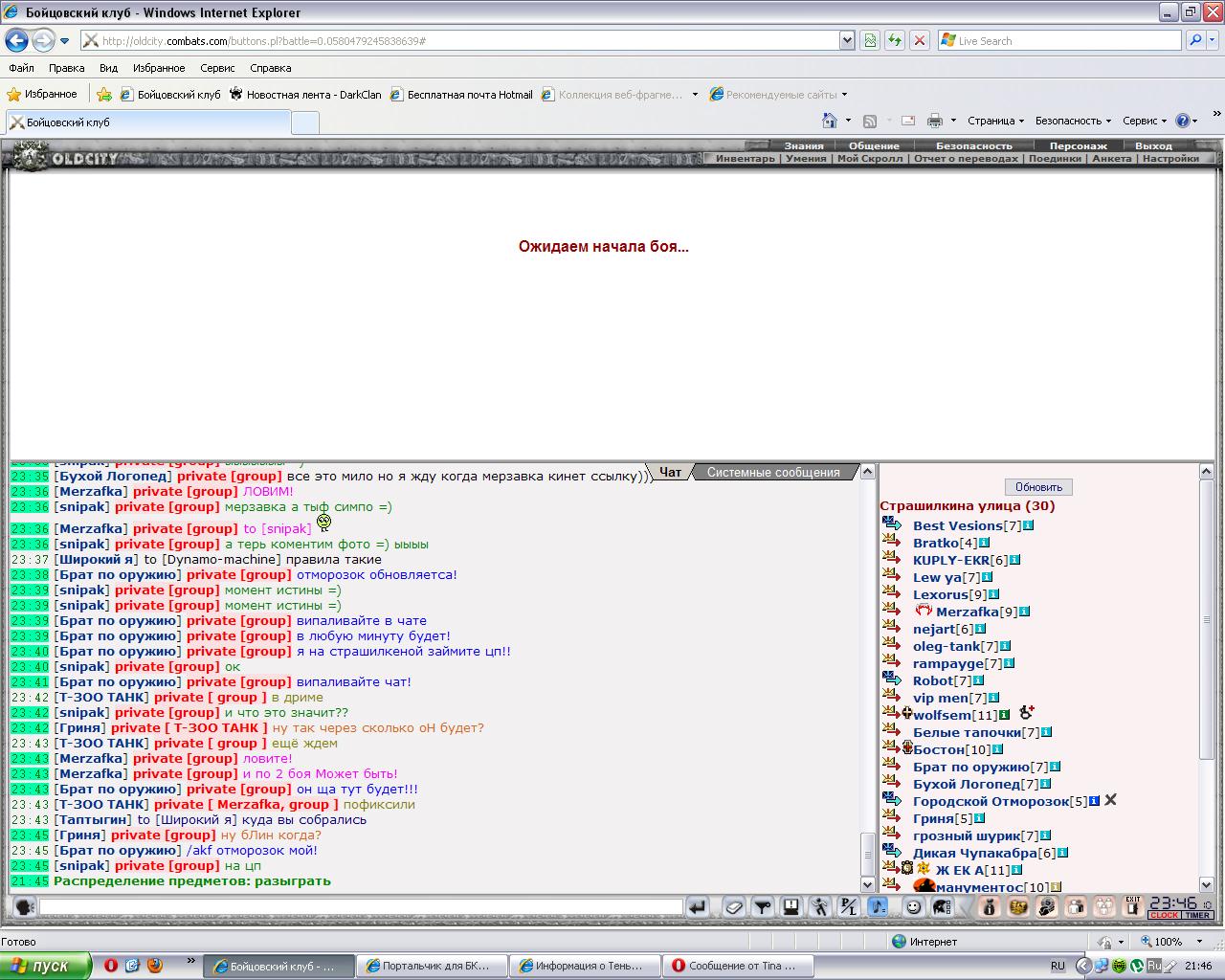Click the EXIT door icon in bottom toolbar
This screenshot has width=1225, height=980.
[1133, 907]
